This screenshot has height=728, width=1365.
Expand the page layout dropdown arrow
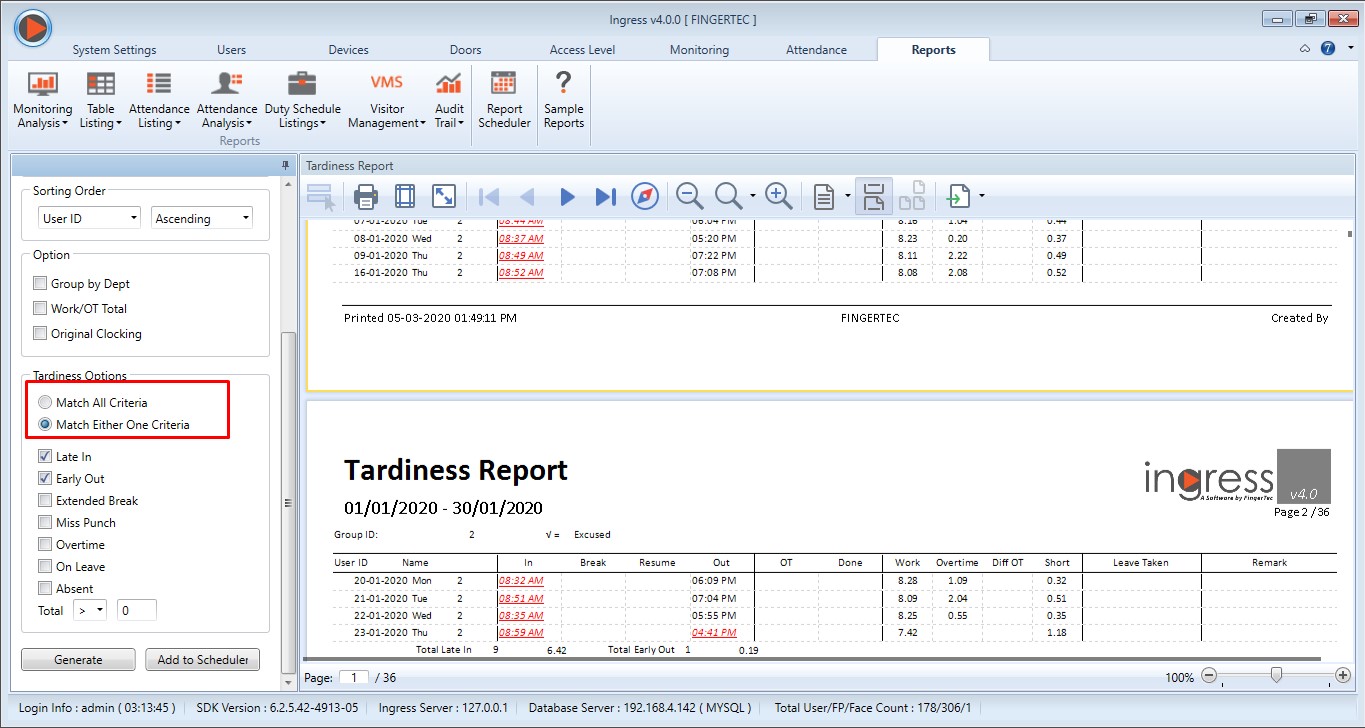click(x=848, y=197)
